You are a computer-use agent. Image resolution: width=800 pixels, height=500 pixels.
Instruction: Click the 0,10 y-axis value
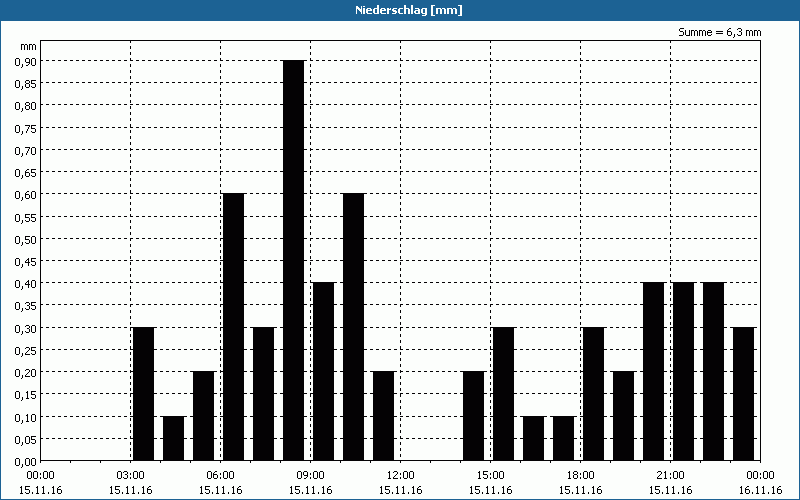tap(26, 417)
